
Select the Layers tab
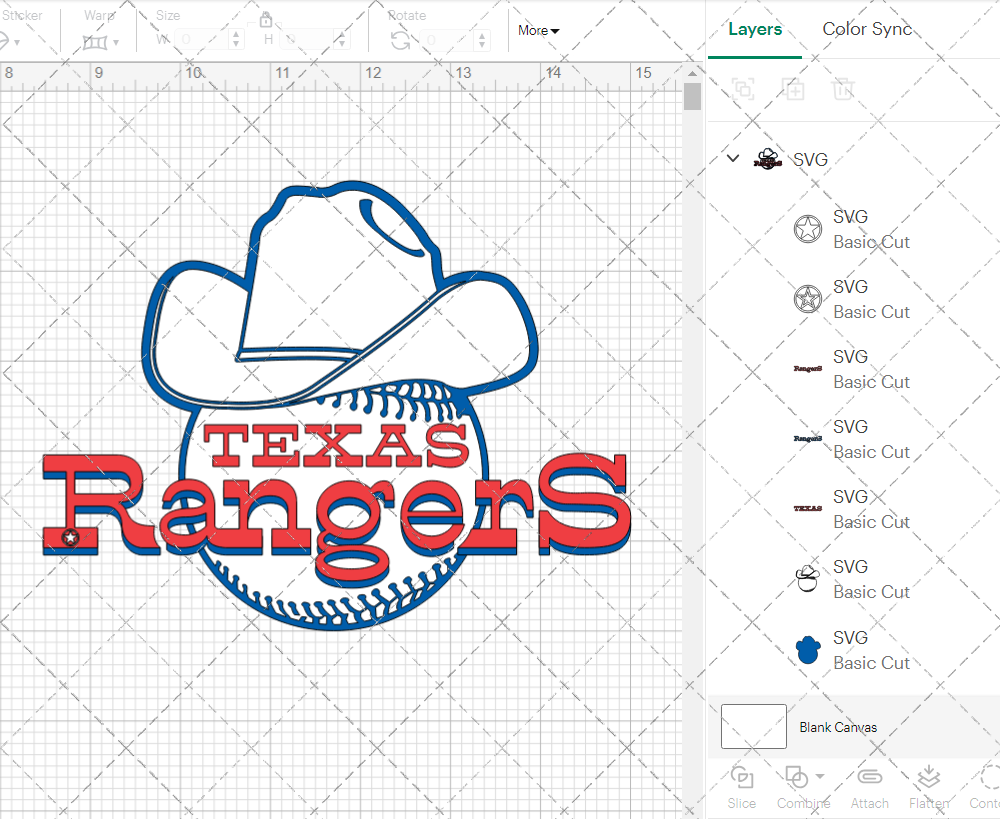tap(755, 29)
